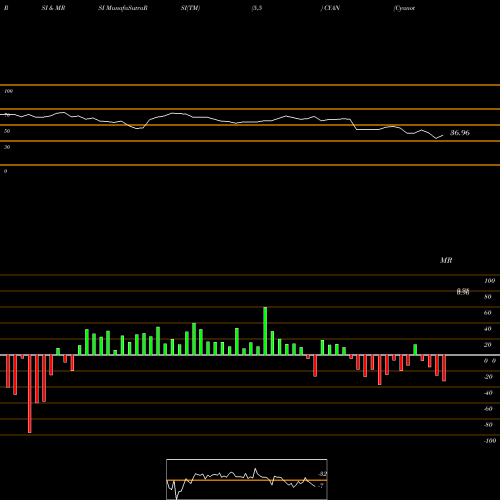Click the -60 axis label on MR panel
The image size is (500, 500).
488,409
